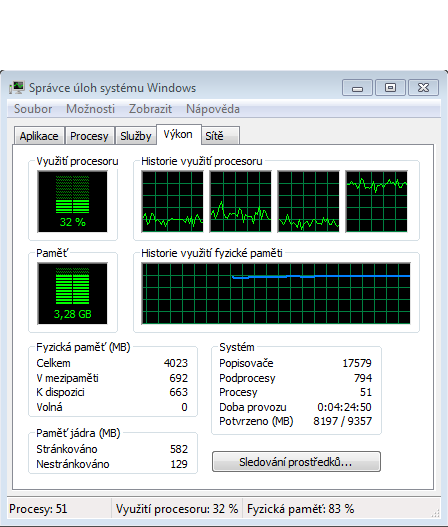Open the Zobrazit menu
The width and height of the screenshot is (448, 527).
coord(150,109)
